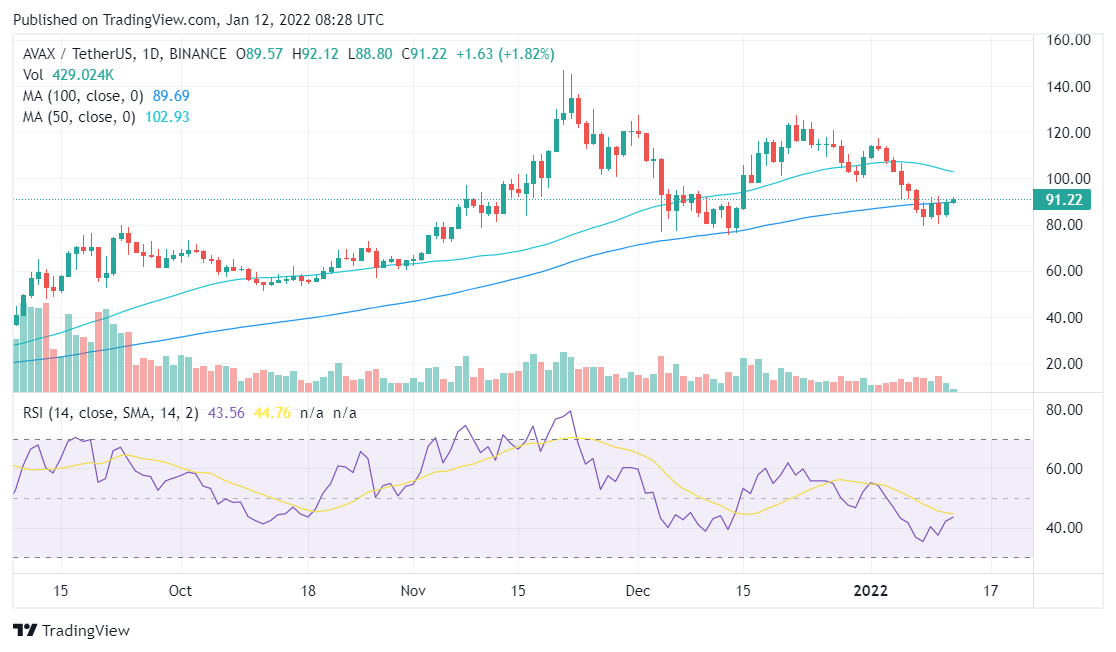Click the 80.00 RSI scale label
This screenshot has width=1116, height=652.
[1067, 410]
